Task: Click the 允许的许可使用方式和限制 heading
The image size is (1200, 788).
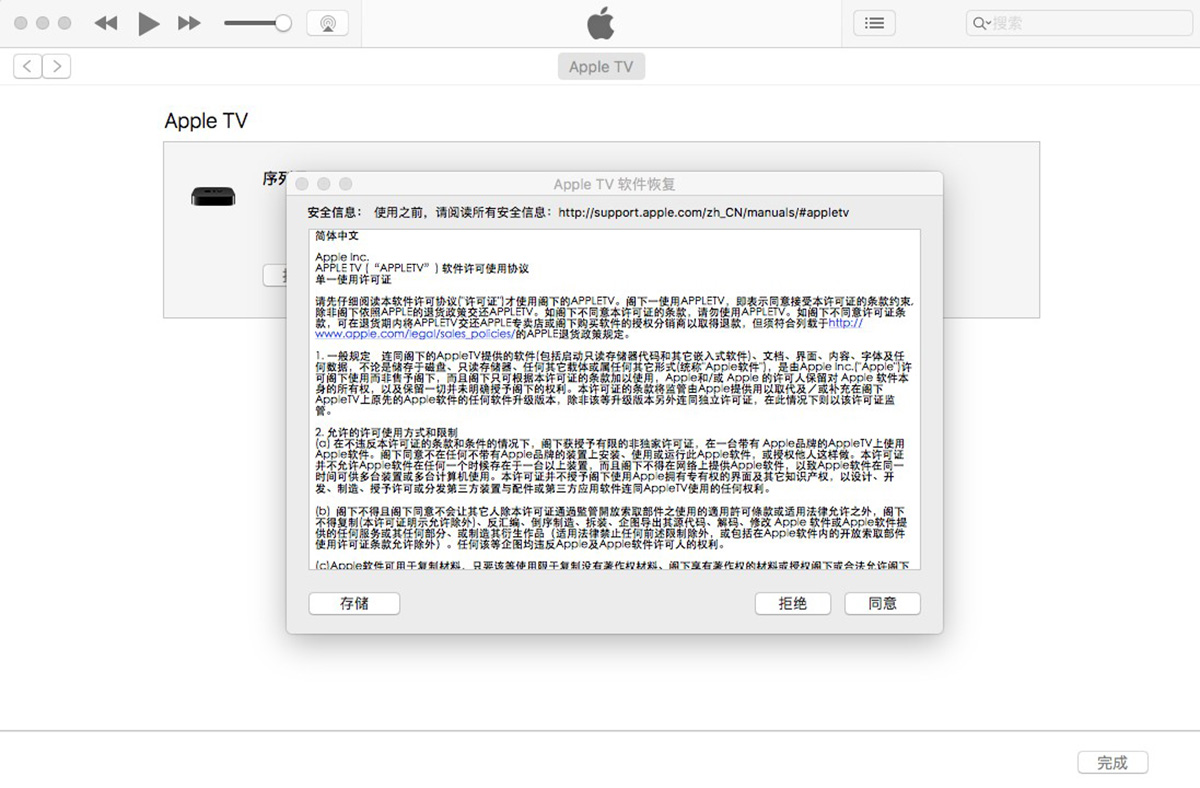Action: click(x=386, y=432)
